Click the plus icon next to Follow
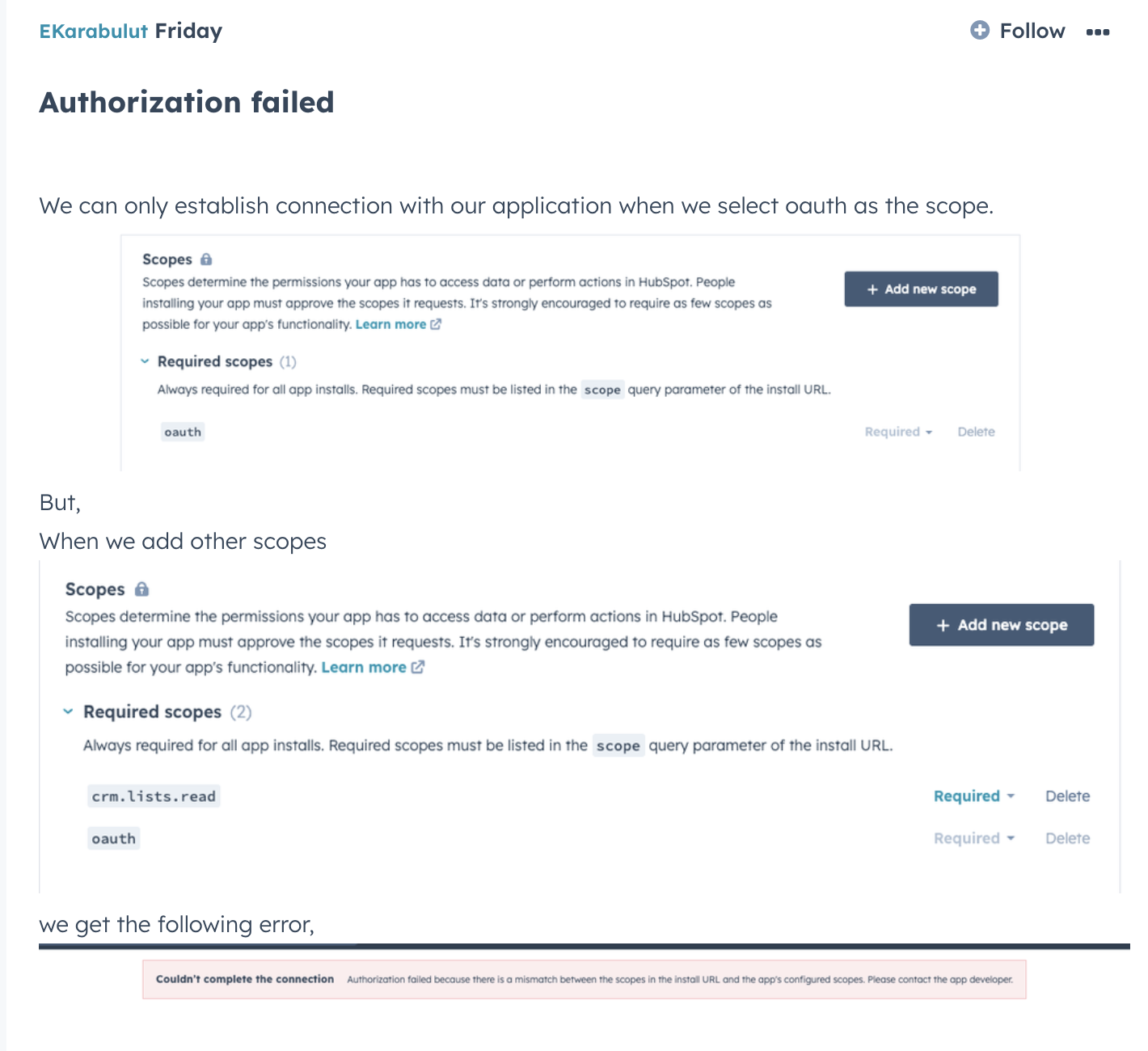The image size is (1148, 1051). click(x=979, y=31)
